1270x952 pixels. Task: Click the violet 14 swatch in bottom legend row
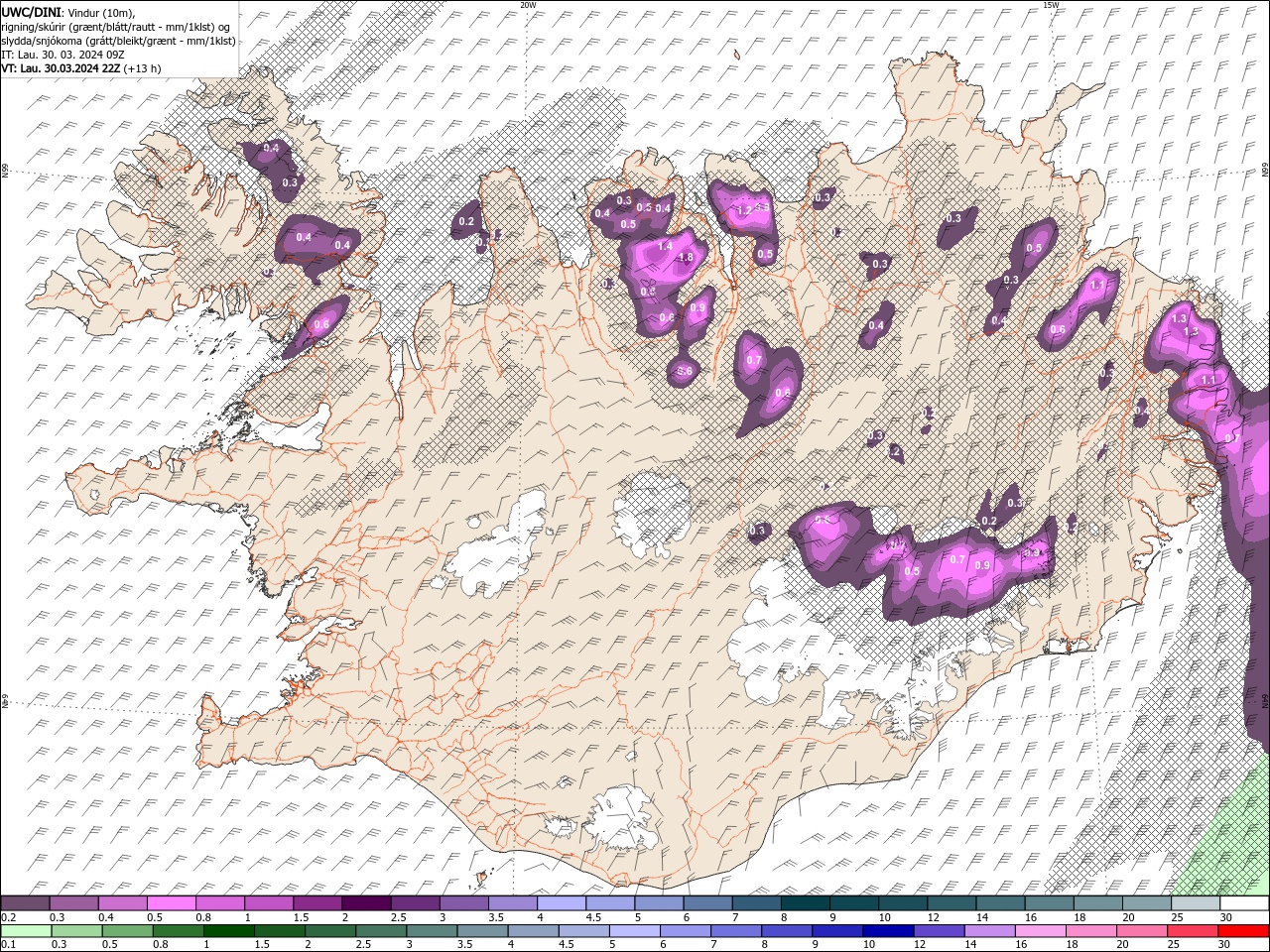pyautogui.click(x=990, y=931)
